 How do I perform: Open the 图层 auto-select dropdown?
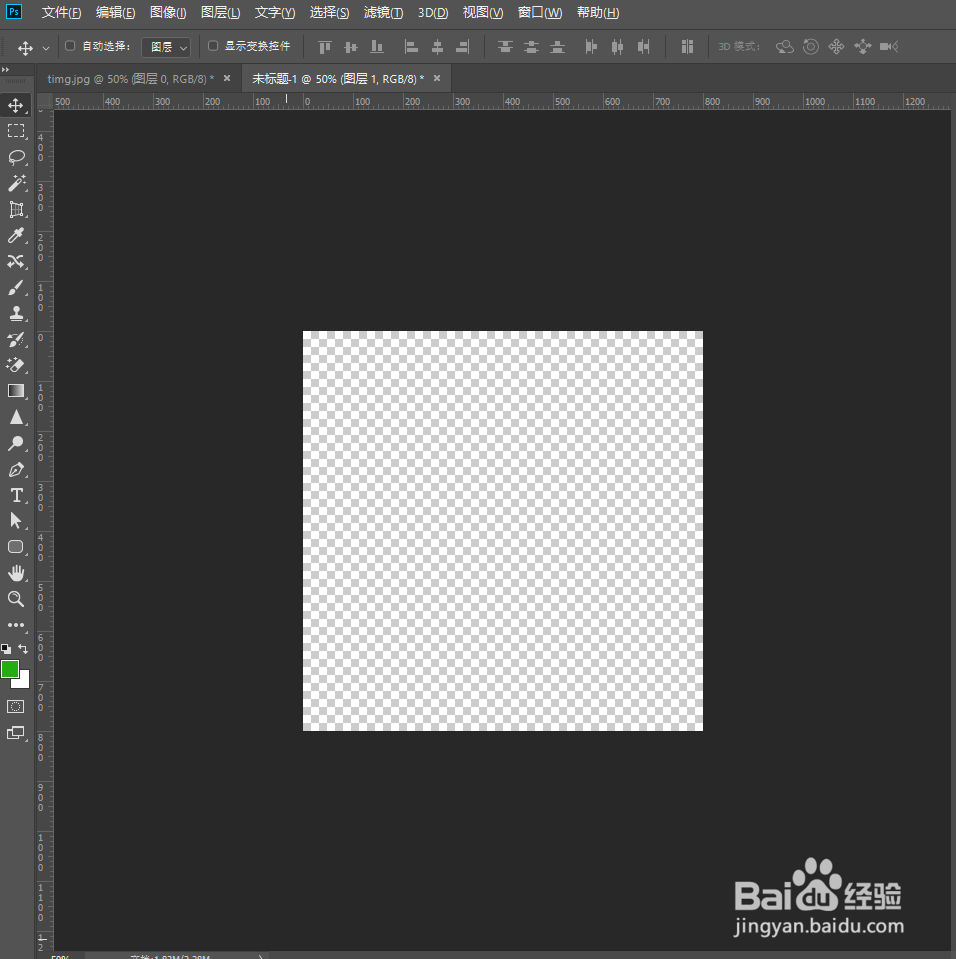pyautogui.click(x=166, y=47)
